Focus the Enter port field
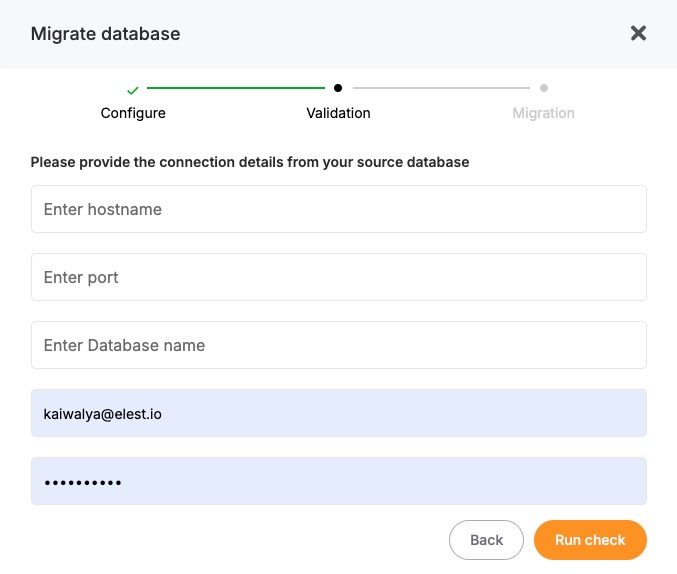 coord(338,277)
